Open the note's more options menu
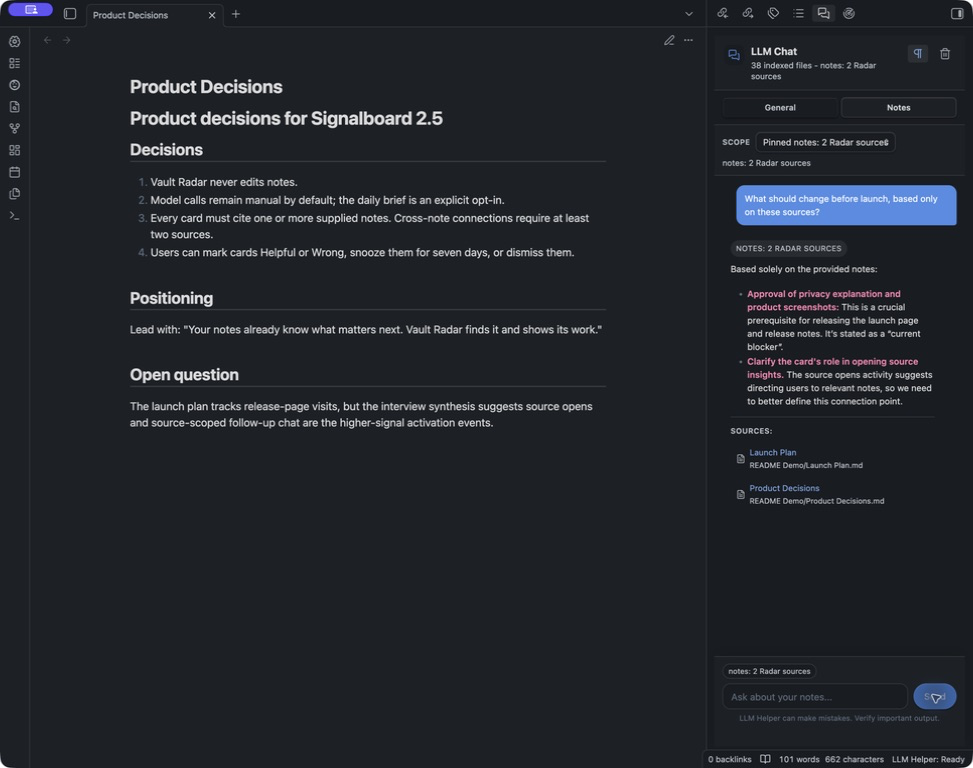Viewport: 973px width, 768px height. click(688, 40)
